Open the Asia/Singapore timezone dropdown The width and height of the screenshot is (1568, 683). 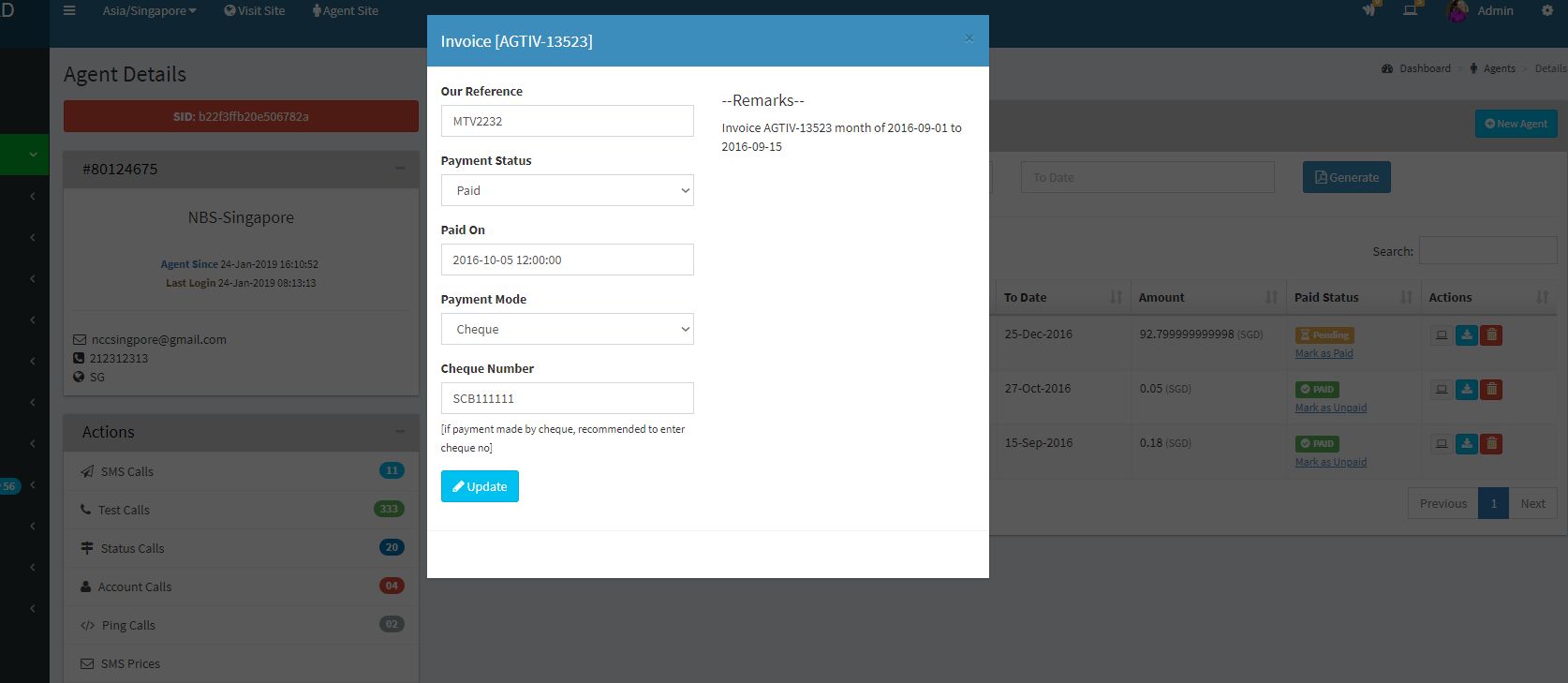(x=149, y=11)
